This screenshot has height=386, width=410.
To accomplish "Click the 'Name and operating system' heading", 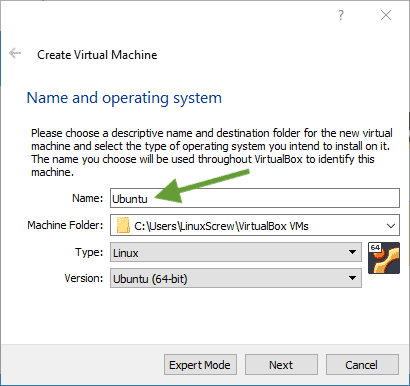I will pyautogui.click(x=124, y=98).
